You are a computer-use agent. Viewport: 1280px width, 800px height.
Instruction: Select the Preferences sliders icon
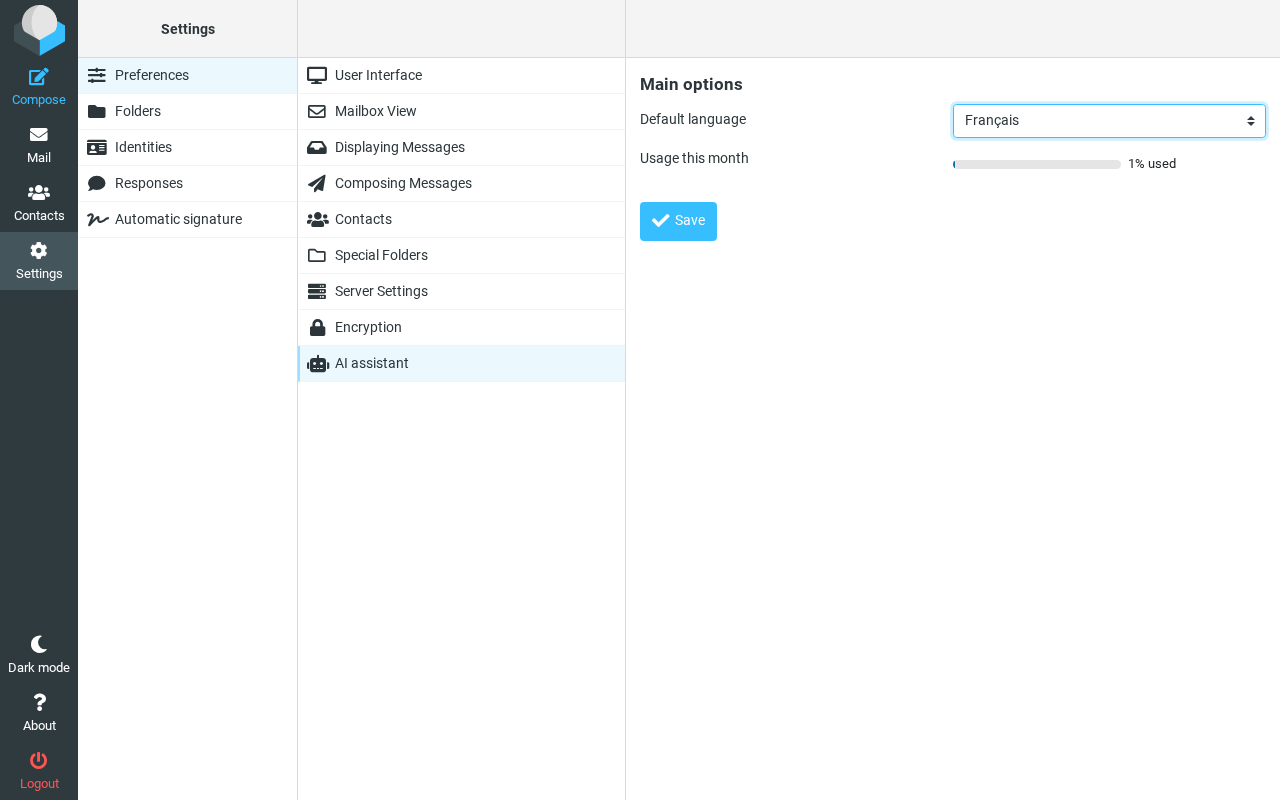(97, 75)
